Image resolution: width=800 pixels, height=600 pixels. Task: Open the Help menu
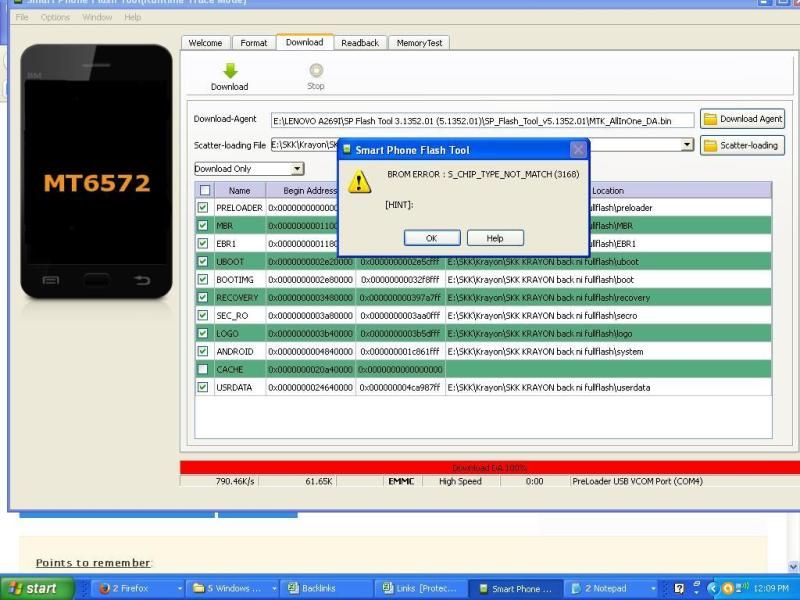(x=133, y=17)
